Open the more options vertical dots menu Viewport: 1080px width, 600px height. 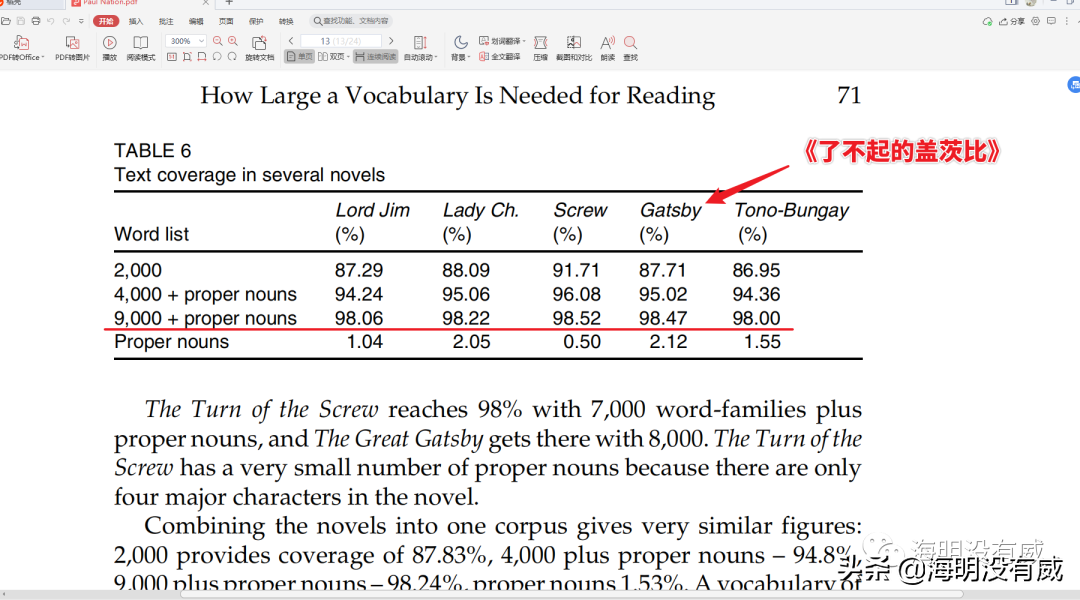[1067, 21]
